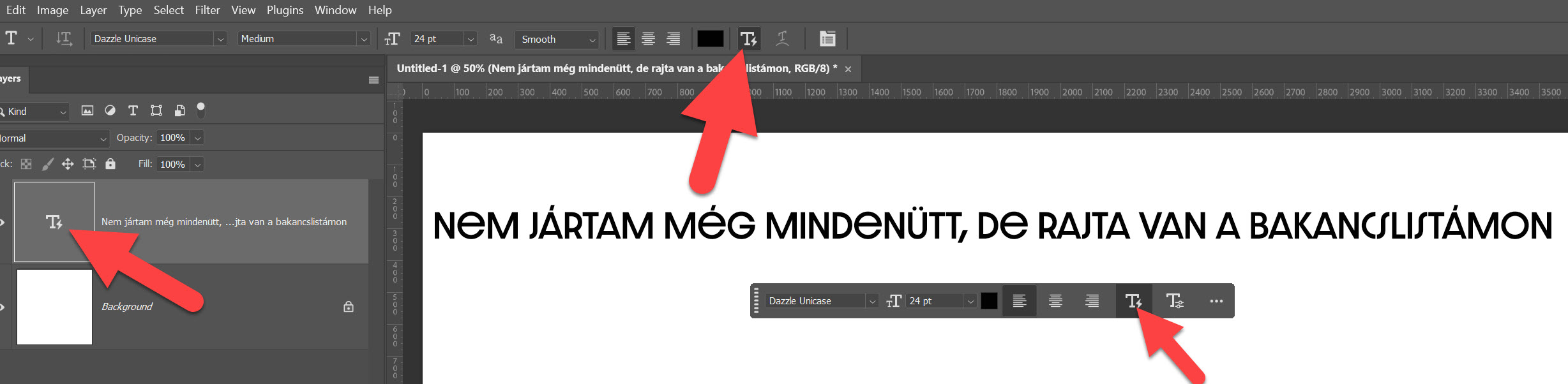1568x384 pixels.
Task: Toggle text orientation in options bar
Action: click(64, 39)
